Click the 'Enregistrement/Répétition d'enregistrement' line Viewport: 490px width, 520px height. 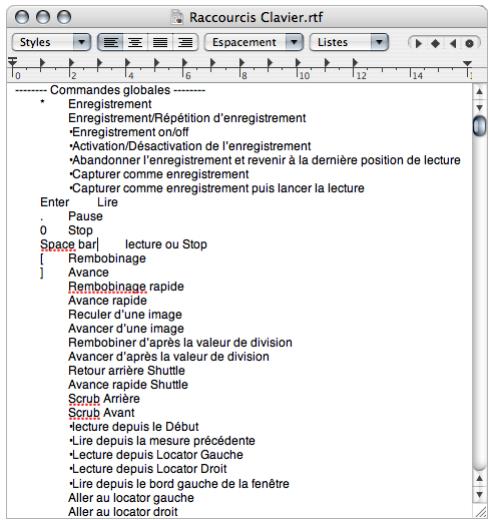point(187,118)
